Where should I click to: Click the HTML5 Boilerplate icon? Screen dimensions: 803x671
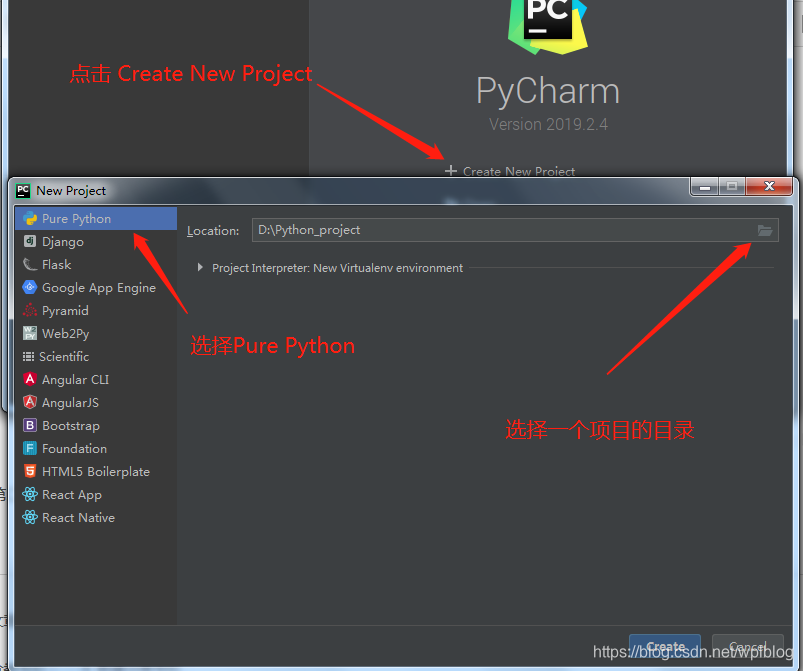30,471
